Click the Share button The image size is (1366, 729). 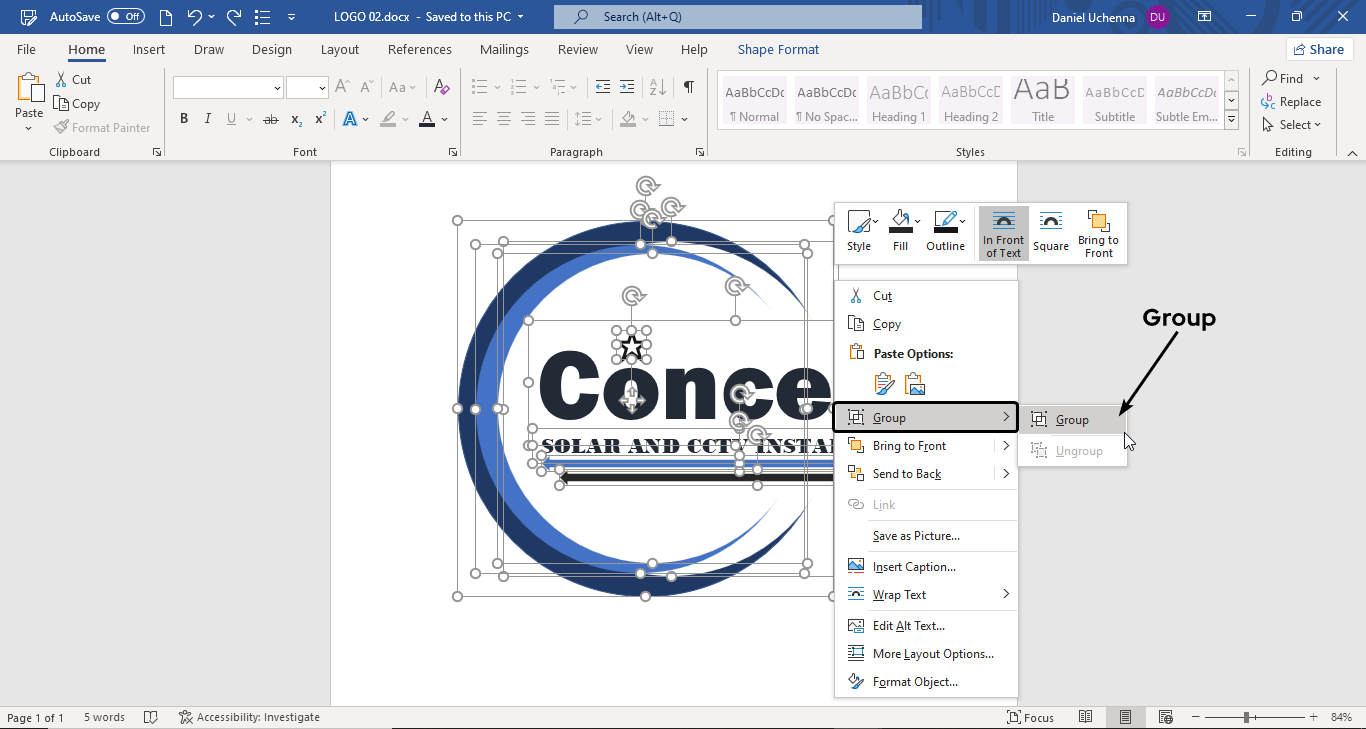point(1319,50)
